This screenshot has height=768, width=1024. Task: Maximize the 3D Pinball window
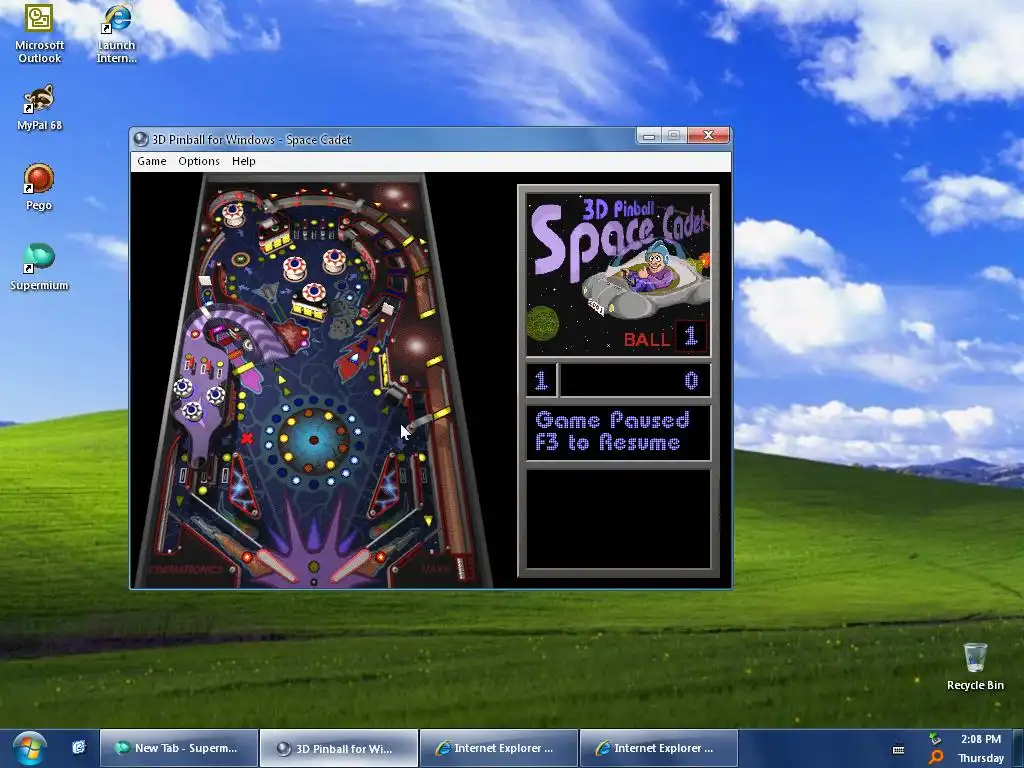pyautogui.click(x=674, y=136)
